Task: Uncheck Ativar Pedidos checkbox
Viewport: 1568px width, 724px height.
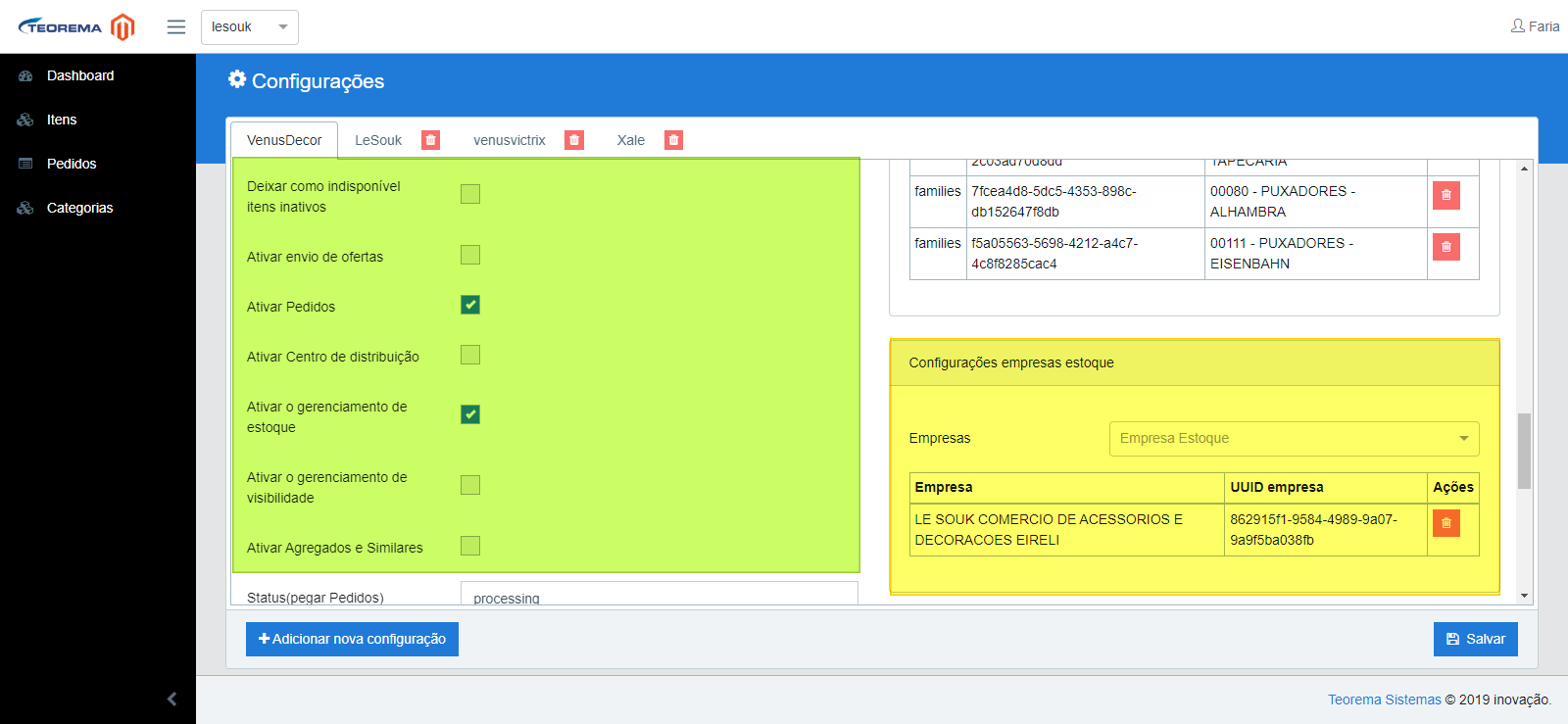Action: [x=470, y=305]
